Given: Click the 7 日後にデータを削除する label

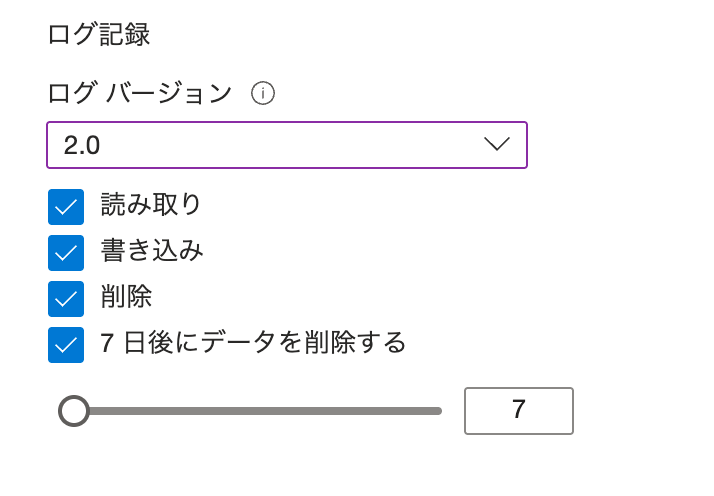Looking at the screenshot, I should pos(254,342).
